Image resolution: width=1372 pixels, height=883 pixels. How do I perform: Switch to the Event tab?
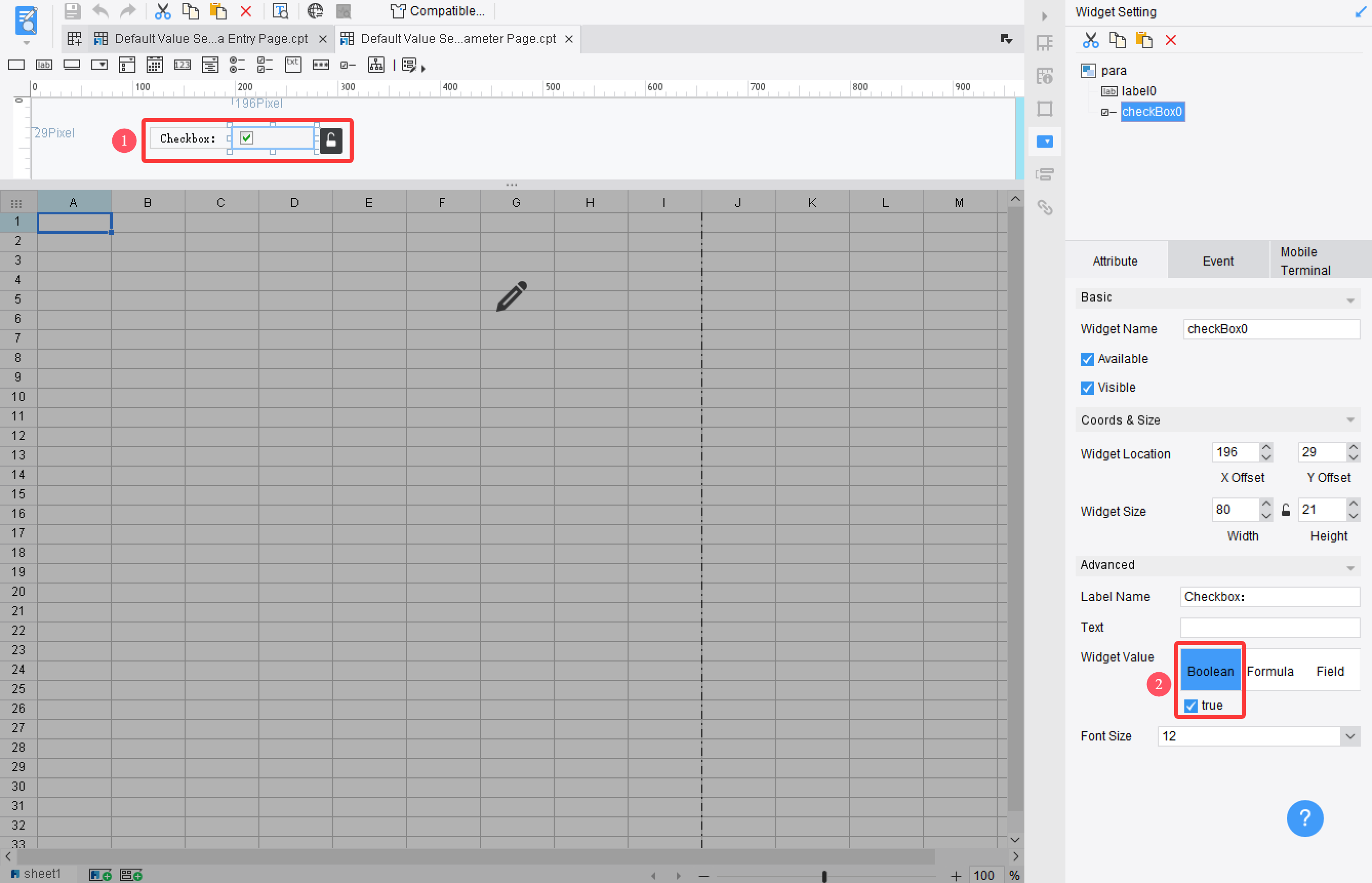point(1218,260)
